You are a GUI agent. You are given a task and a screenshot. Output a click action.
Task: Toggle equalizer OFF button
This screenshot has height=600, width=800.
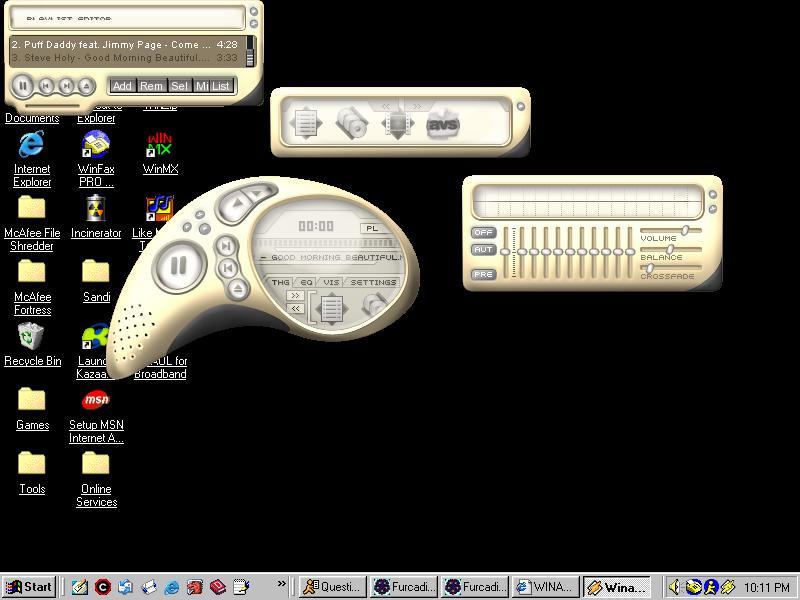point(483,232)
